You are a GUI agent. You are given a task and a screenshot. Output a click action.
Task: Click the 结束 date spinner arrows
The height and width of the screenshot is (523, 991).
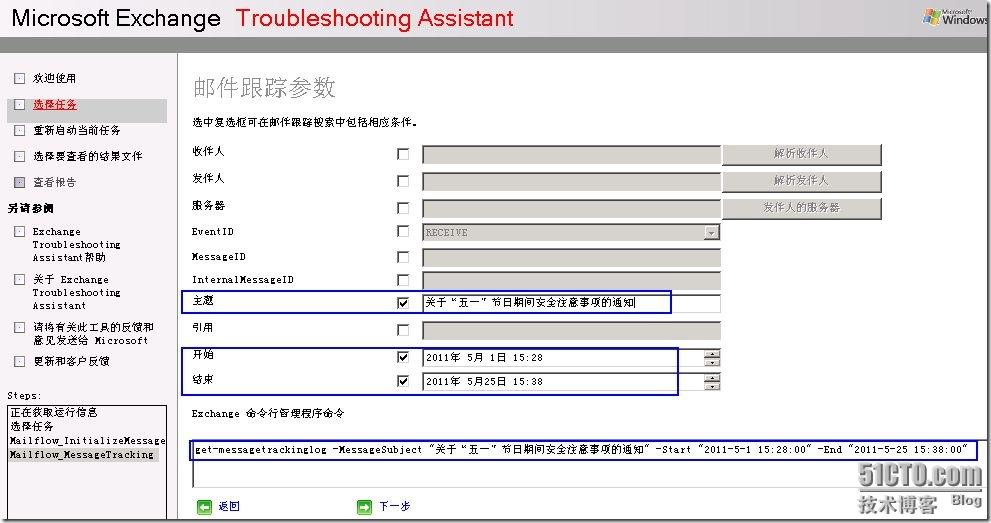pyautogui.click(x=711, y=381)
